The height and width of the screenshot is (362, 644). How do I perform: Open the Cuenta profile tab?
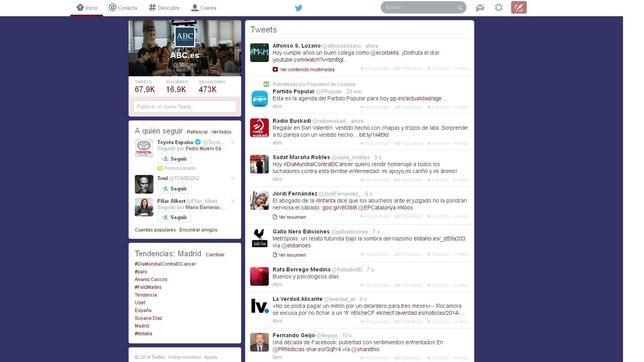click(204, 8)
